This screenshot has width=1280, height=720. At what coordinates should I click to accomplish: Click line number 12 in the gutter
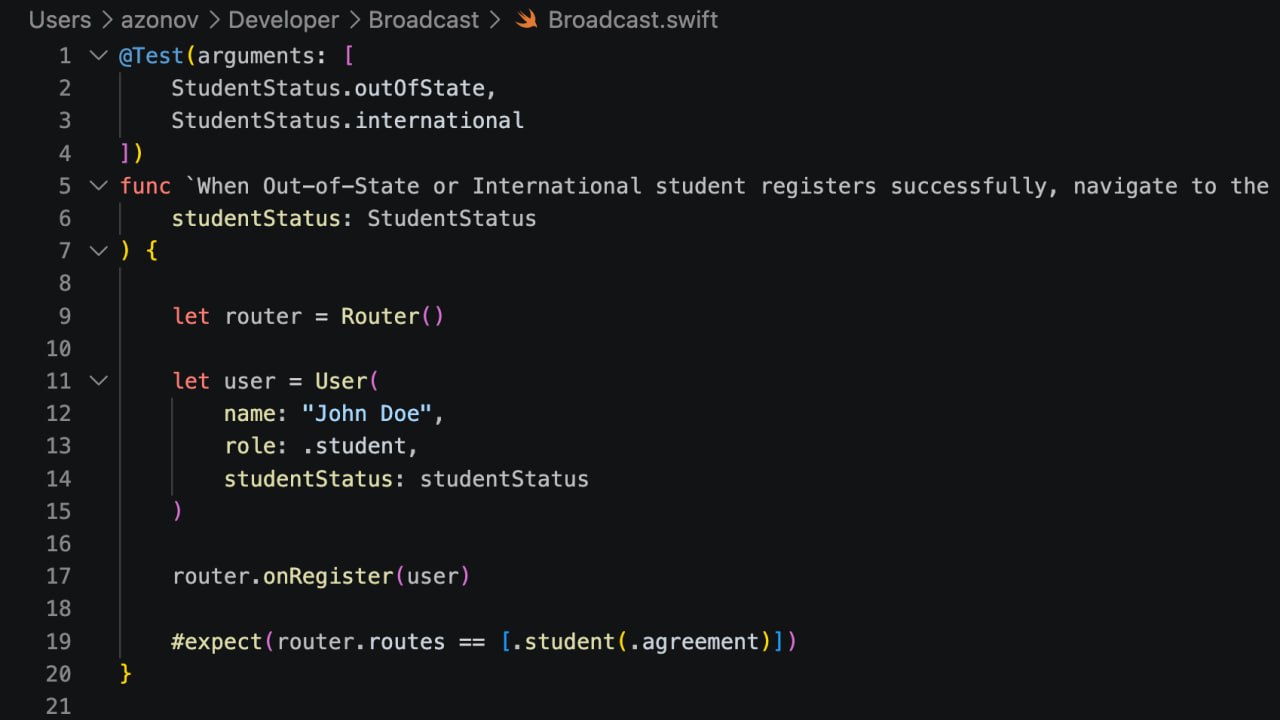click(59, 413)
